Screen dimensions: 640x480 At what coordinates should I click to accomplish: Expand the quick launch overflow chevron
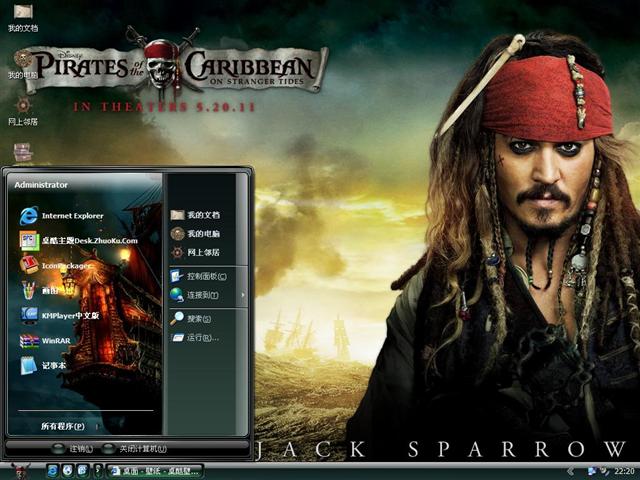tap(97, 471)
